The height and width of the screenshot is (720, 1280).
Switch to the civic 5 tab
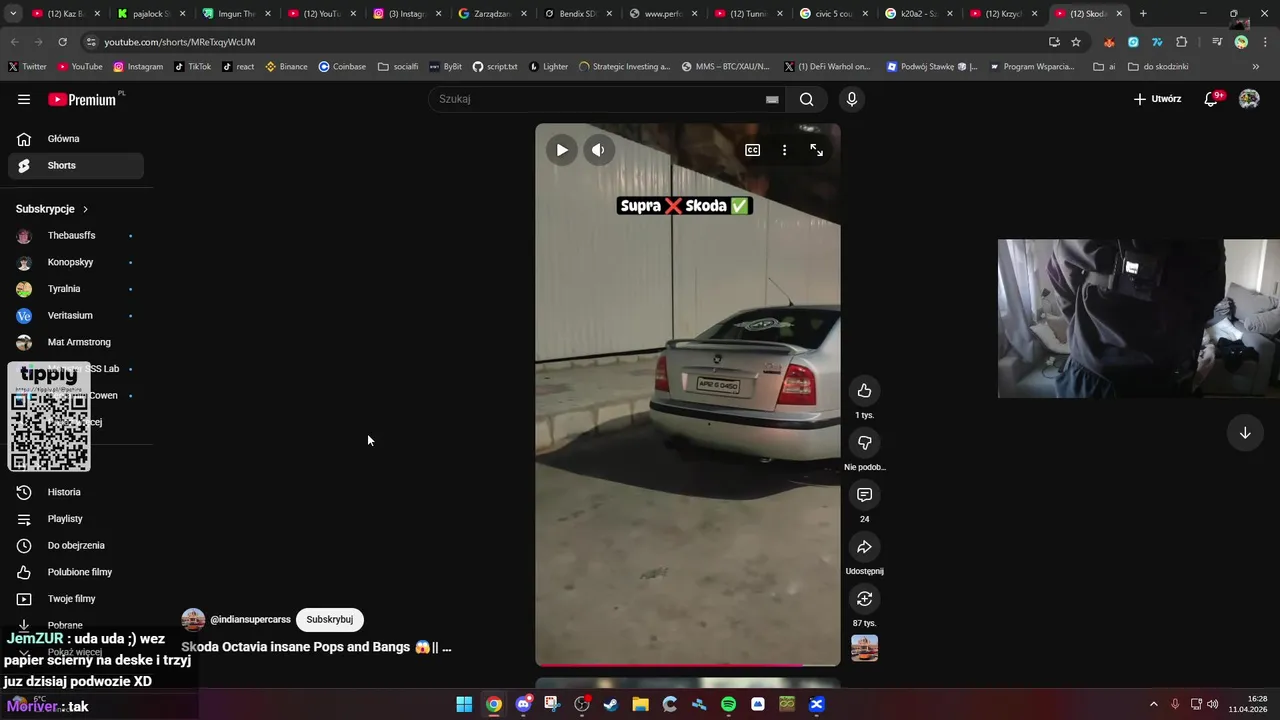(x=832, y=14)
